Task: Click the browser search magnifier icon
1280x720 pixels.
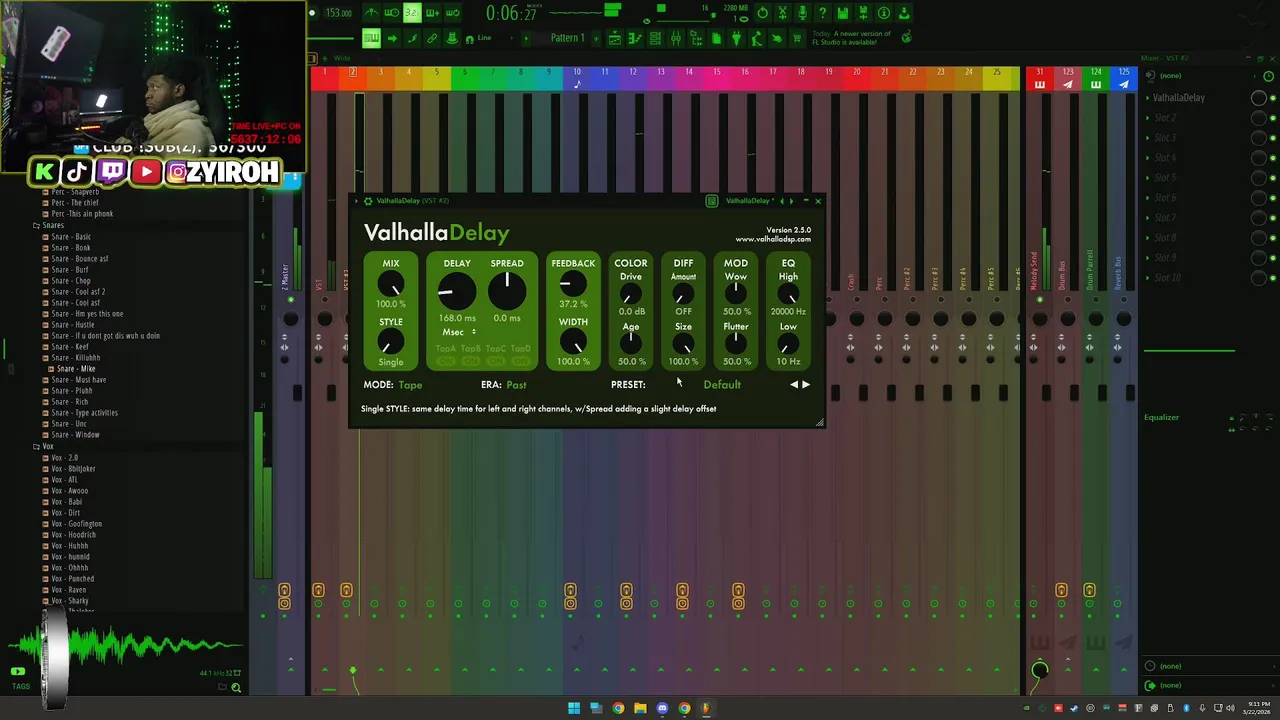Action: [x=236, y=687]
